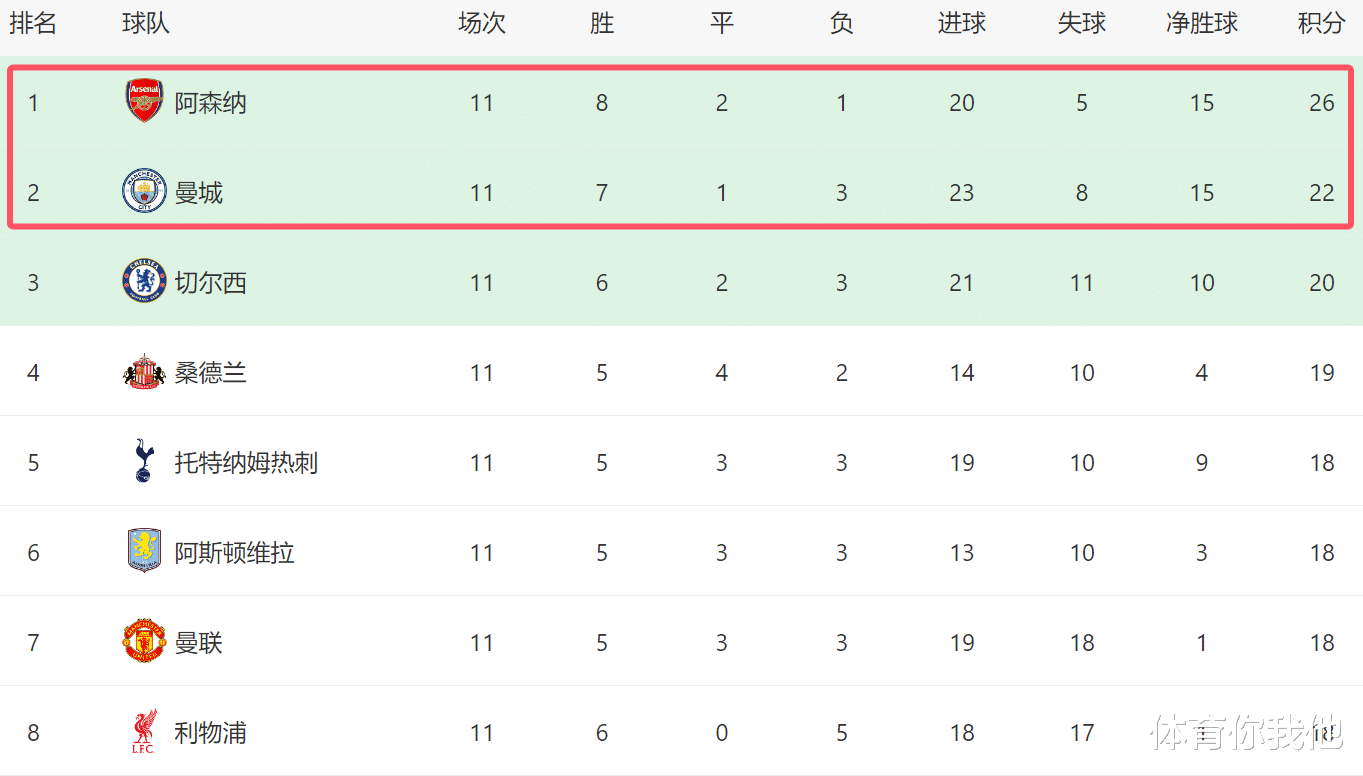Click the Arsenal club crest icon
The width and height of the screenshot is (1363, 776).
pos(144,102)
